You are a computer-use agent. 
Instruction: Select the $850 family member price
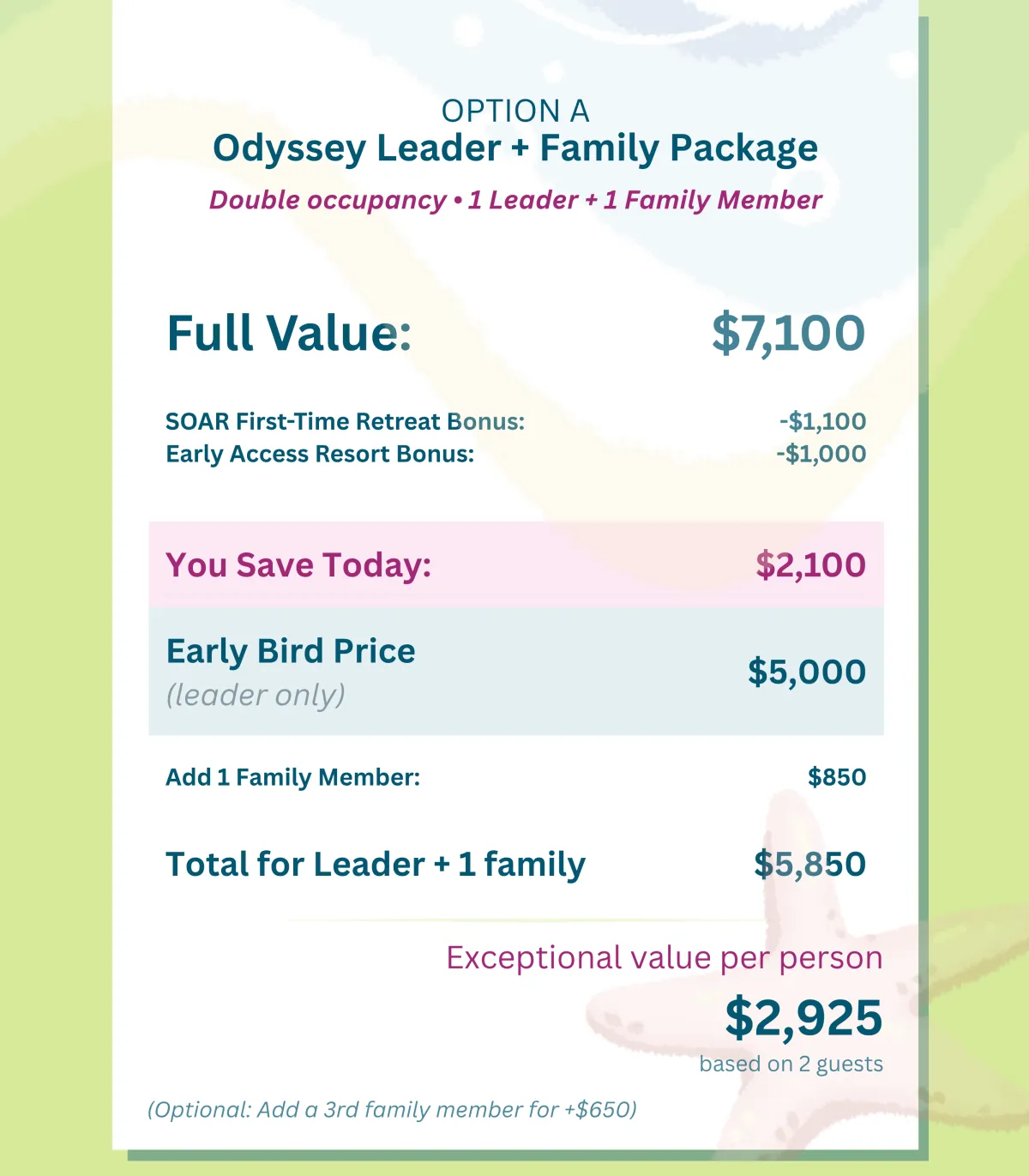point(837,777)
